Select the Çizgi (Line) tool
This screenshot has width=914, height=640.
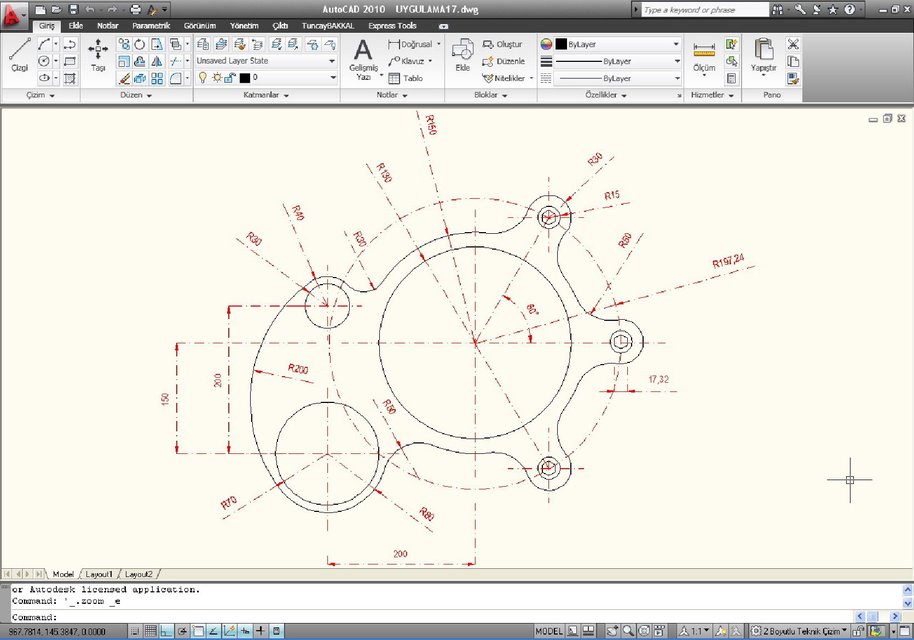pyautogui.click(x=20, y=47)
